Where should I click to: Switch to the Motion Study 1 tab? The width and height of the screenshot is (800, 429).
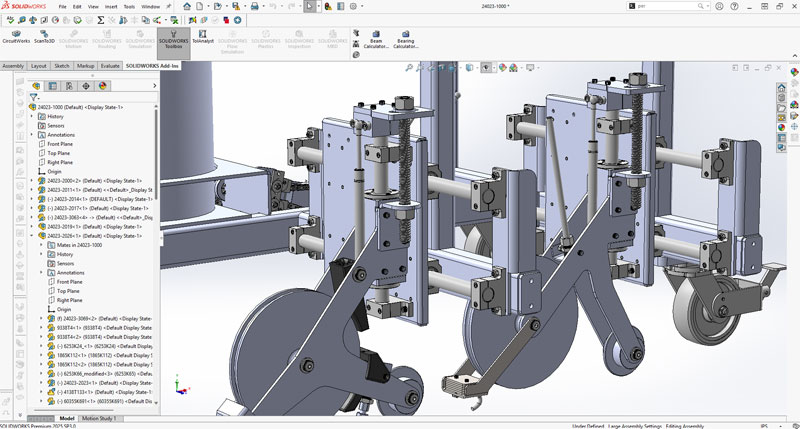98,418
